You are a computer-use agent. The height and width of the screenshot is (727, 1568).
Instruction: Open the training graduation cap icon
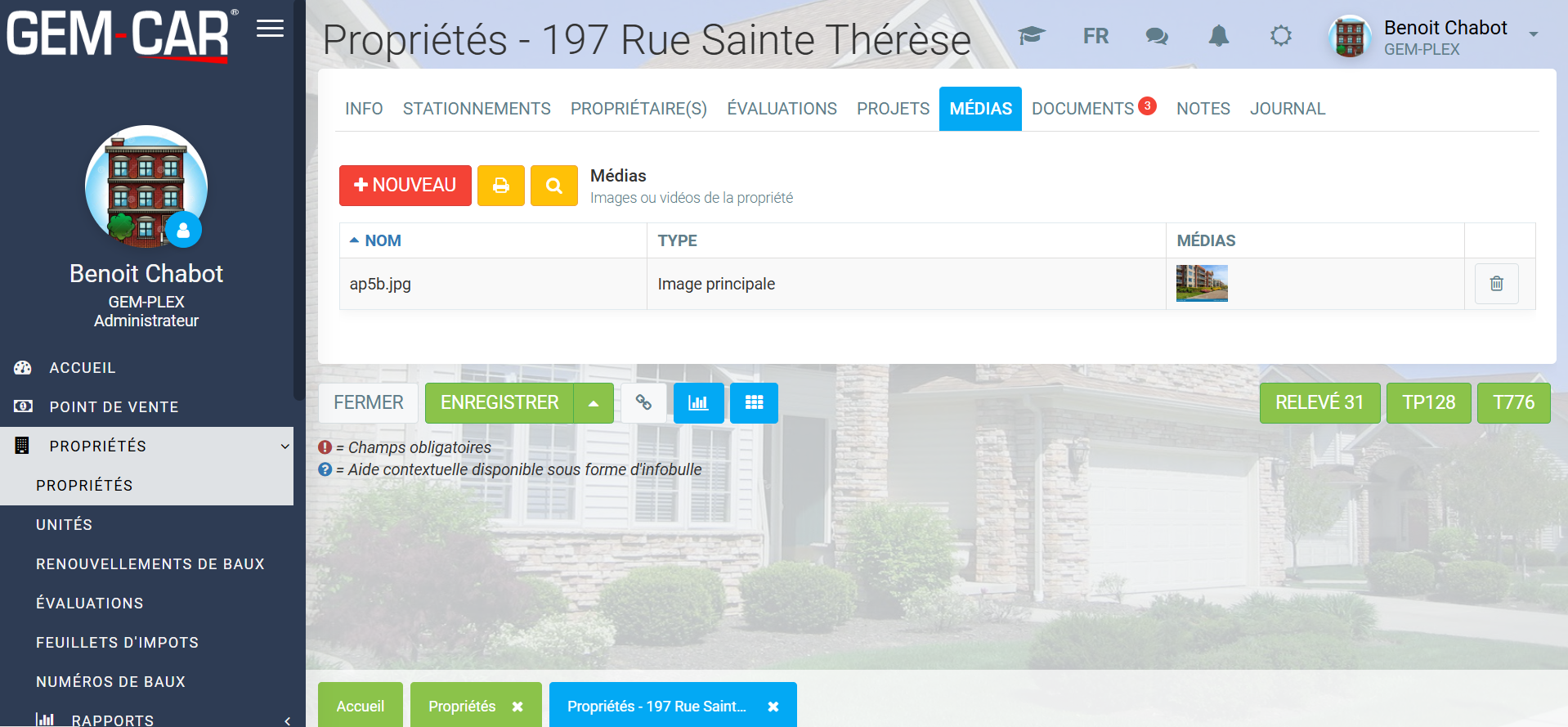click(x=1032, y=36)
